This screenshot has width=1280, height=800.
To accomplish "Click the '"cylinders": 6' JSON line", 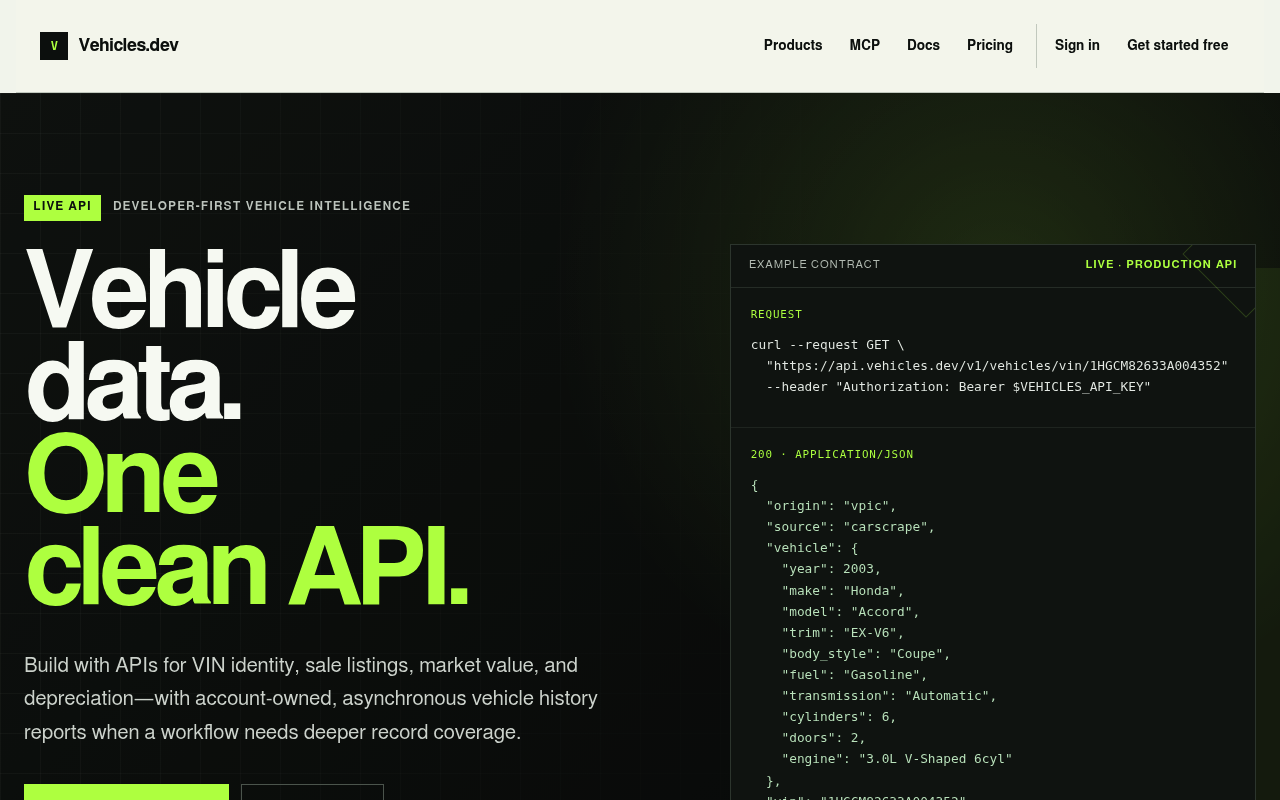I will pos(840,717).
